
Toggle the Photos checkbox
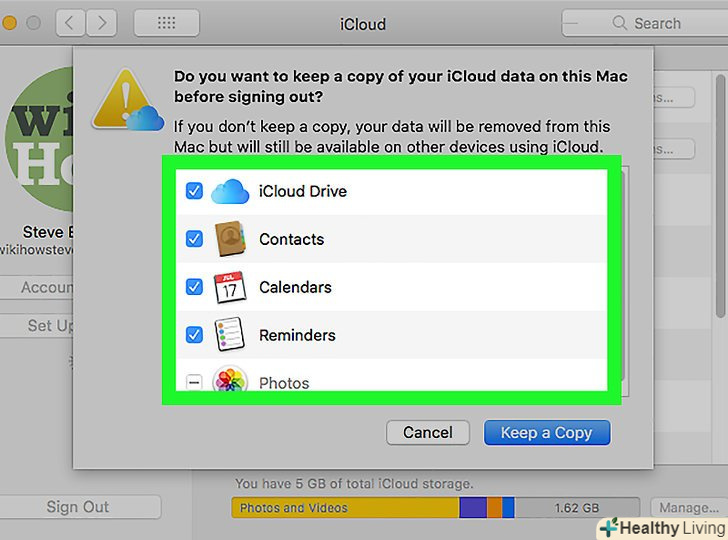coord(194,382)
